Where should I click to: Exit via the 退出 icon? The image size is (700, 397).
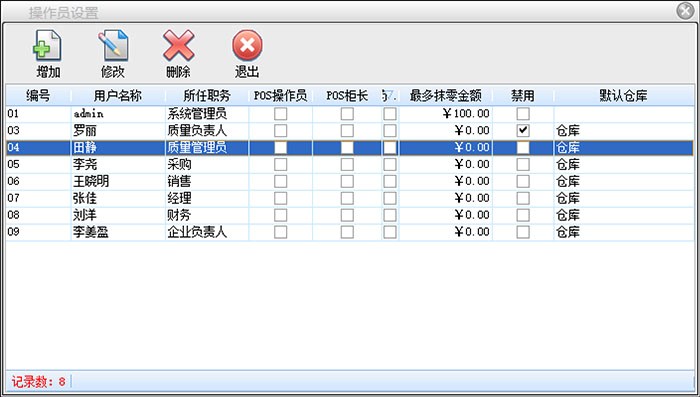(247, 53)
